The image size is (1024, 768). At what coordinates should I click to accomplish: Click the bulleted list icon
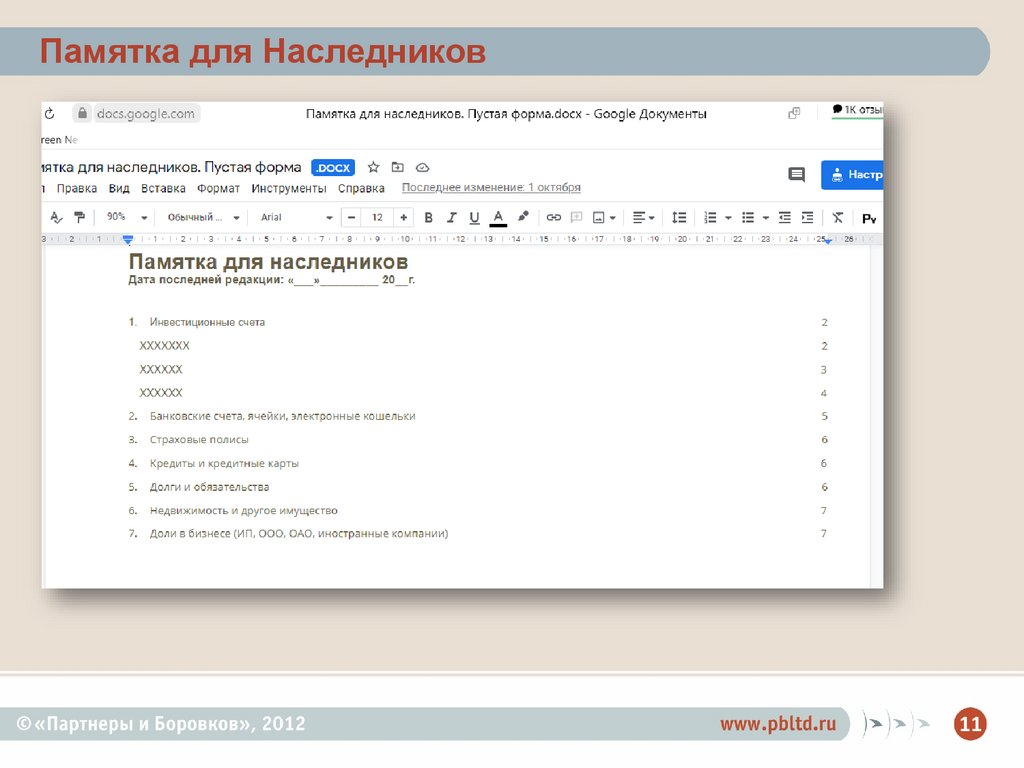click(x=748, y=217)
